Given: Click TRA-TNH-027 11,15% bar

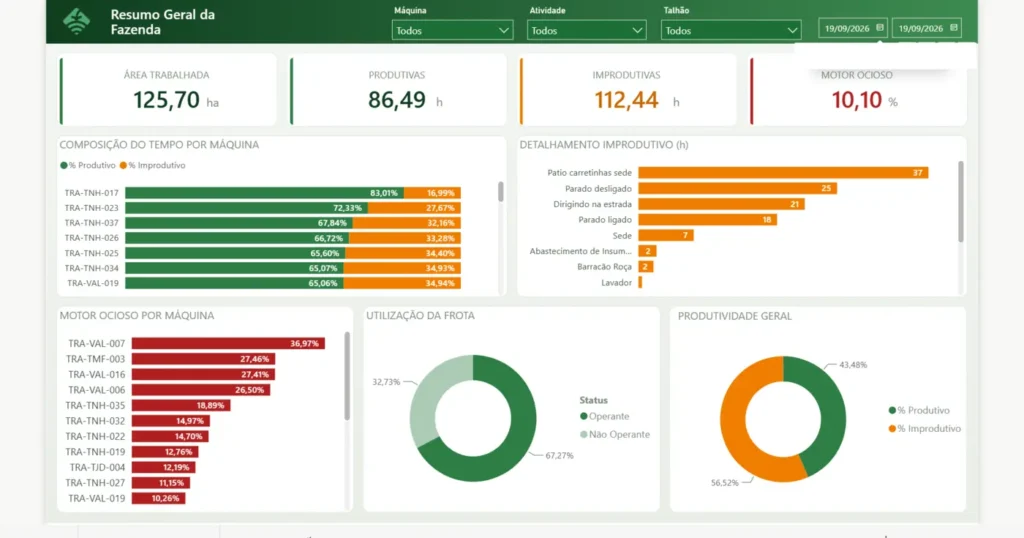Looking at the screenshot, I should tap(161, 483).
